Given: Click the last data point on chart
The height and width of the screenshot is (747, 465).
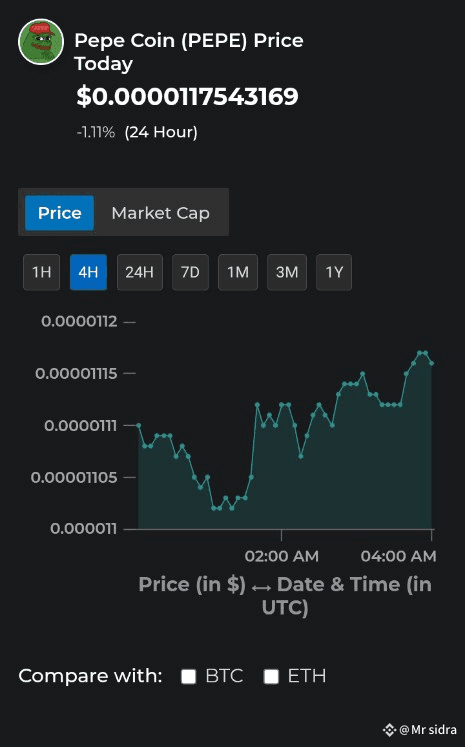Looking at the screenshot, I should tap(432, 363).
